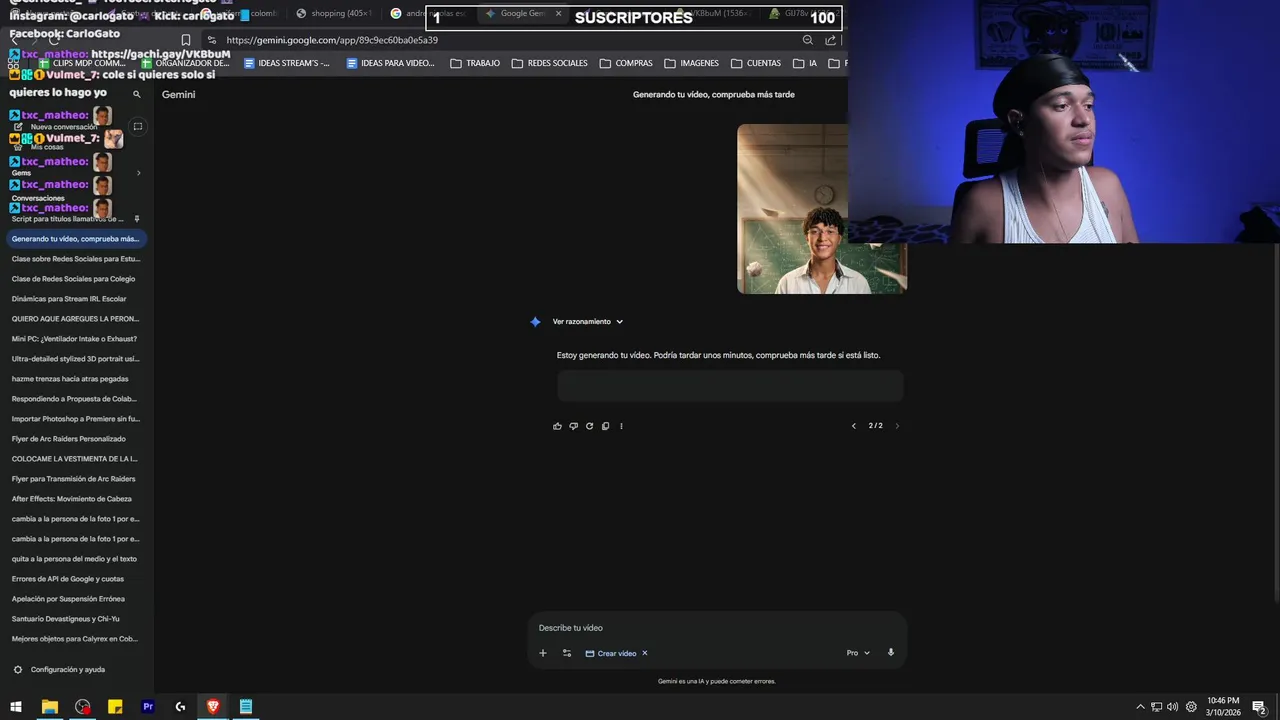The width and height of the screenshot is (1280, 720).
Task: Open the CUENTAS bookmarks folder
Action: [x=756, y=63]
